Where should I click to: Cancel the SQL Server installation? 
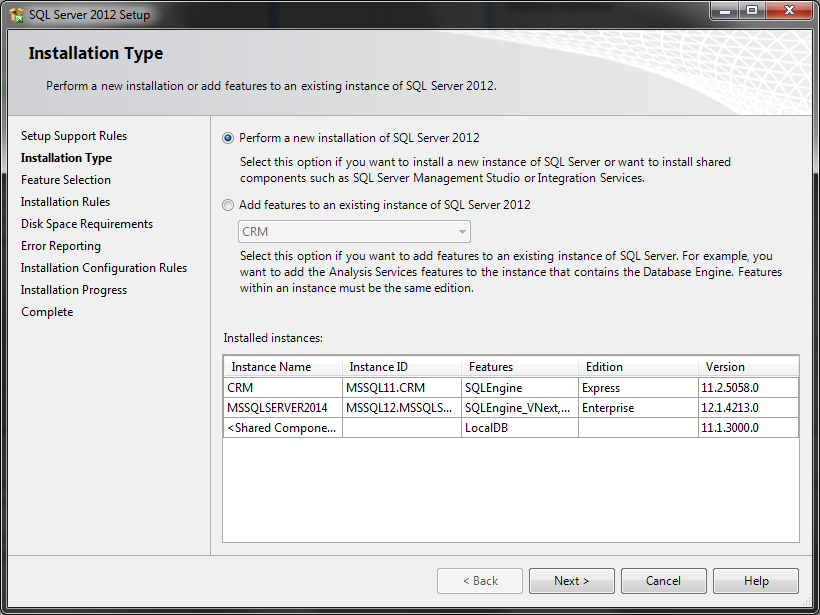click(x=663, y=580)
